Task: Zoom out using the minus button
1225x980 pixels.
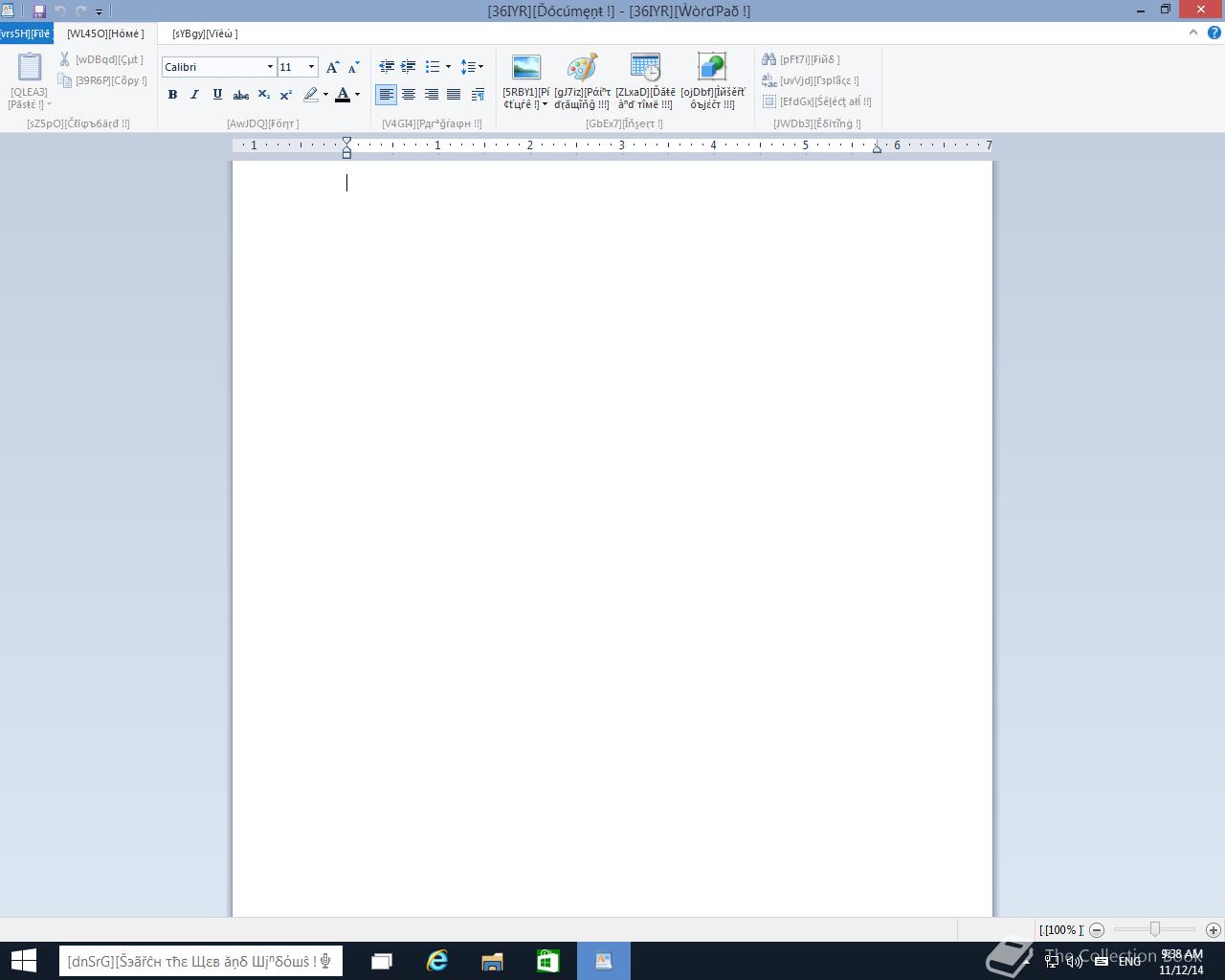Action: [x=1097, y=929]
